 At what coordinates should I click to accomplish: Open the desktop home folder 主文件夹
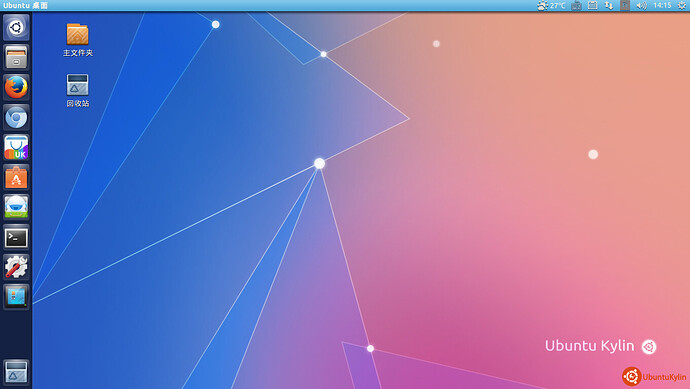[x=78, y=40]
